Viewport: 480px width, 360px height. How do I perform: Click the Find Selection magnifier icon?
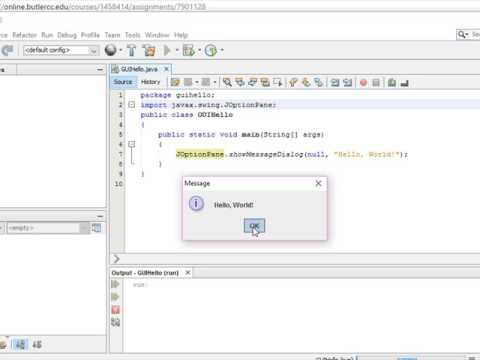[x=227, y=82]
